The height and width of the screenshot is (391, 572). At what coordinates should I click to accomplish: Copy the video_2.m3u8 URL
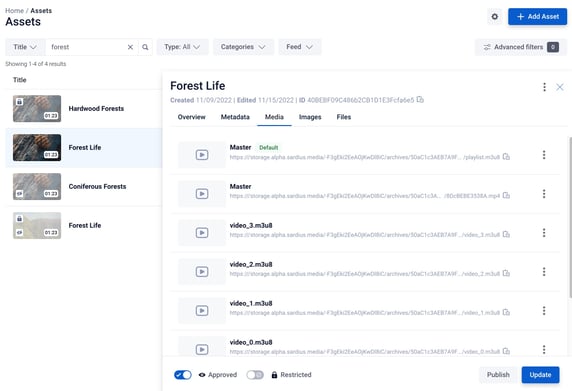click(x=506, y=274)
